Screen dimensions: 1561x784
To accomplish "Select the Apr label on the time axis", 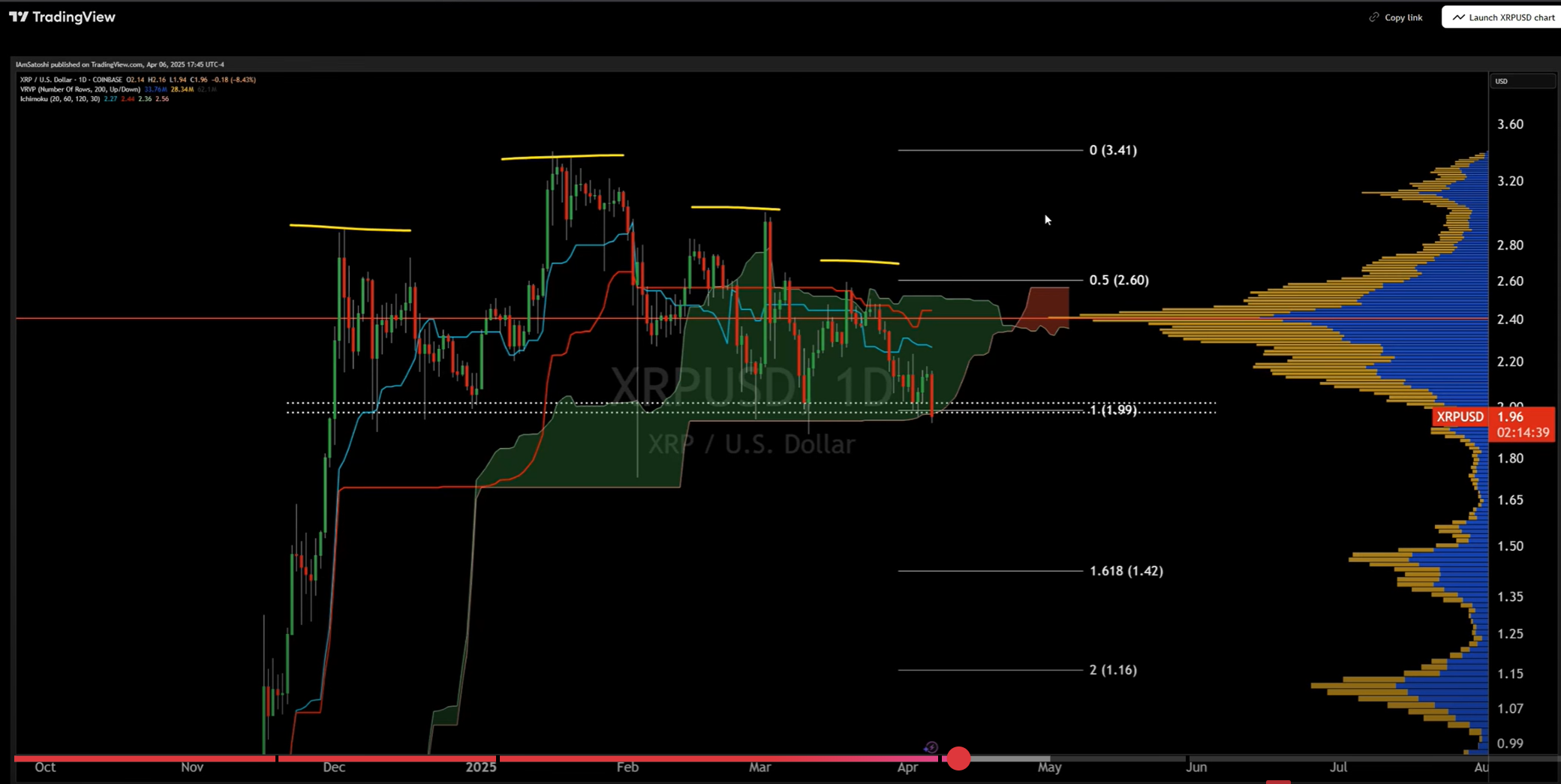I will (908, 767).
